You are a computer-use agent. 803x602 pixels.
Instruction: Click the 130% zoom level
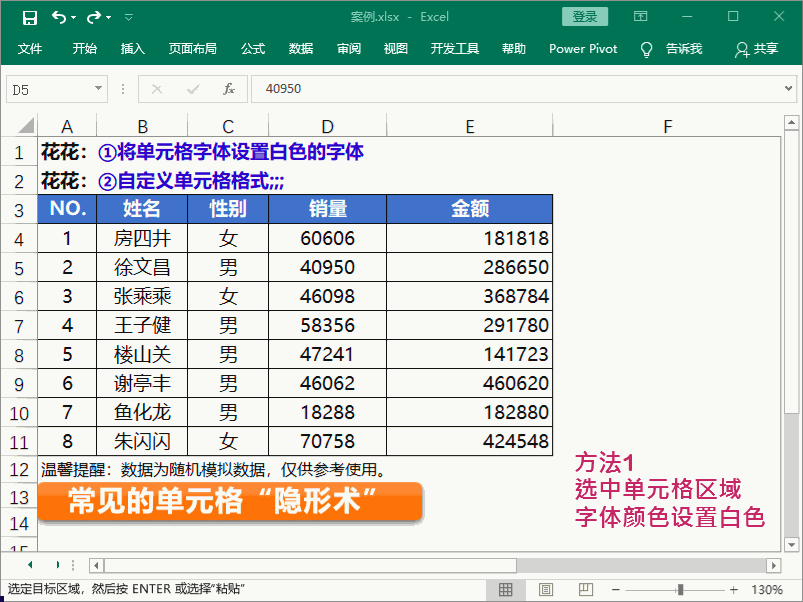[x=767, y=590]
